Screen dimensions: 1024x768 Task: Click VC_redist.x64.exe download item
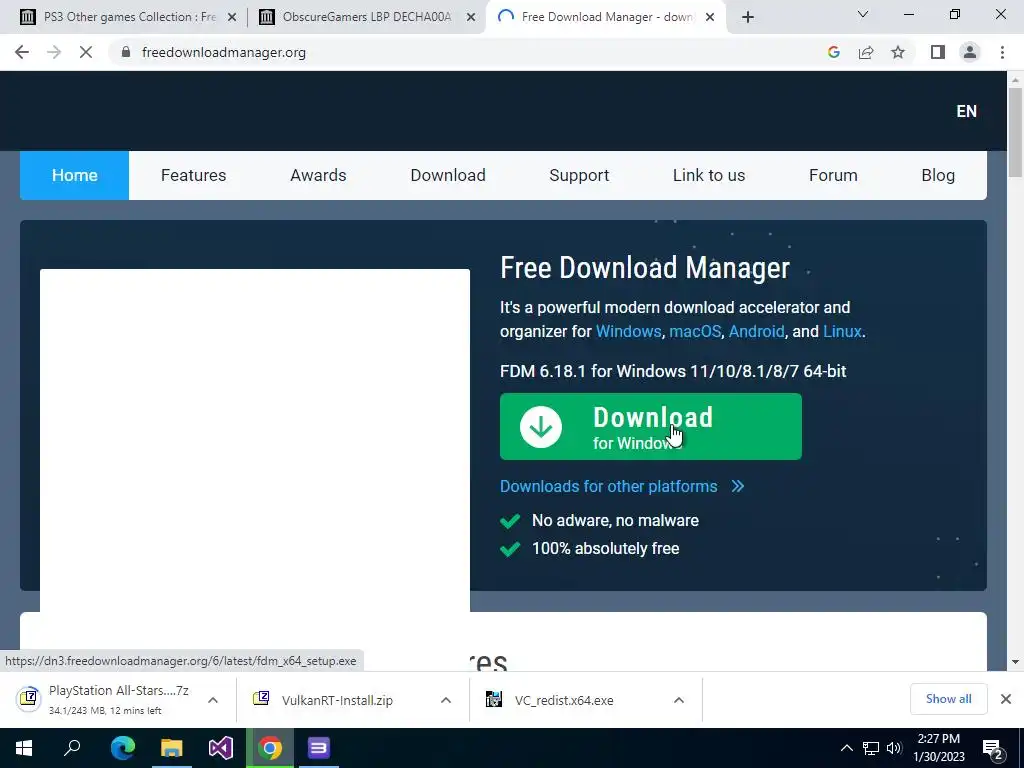coord(564,700)
